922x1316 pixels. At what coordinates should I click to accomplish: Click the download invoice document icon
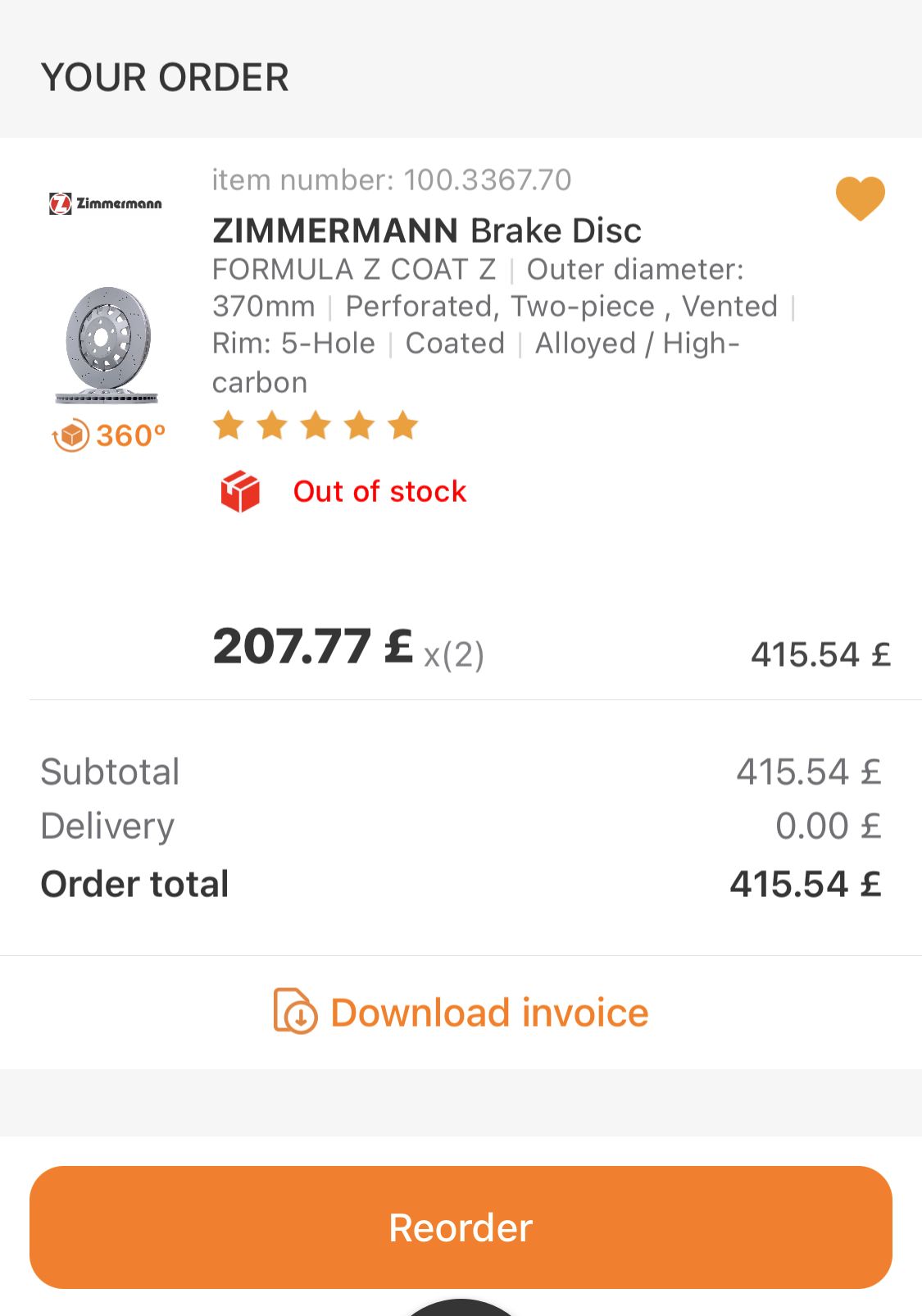295,1012
